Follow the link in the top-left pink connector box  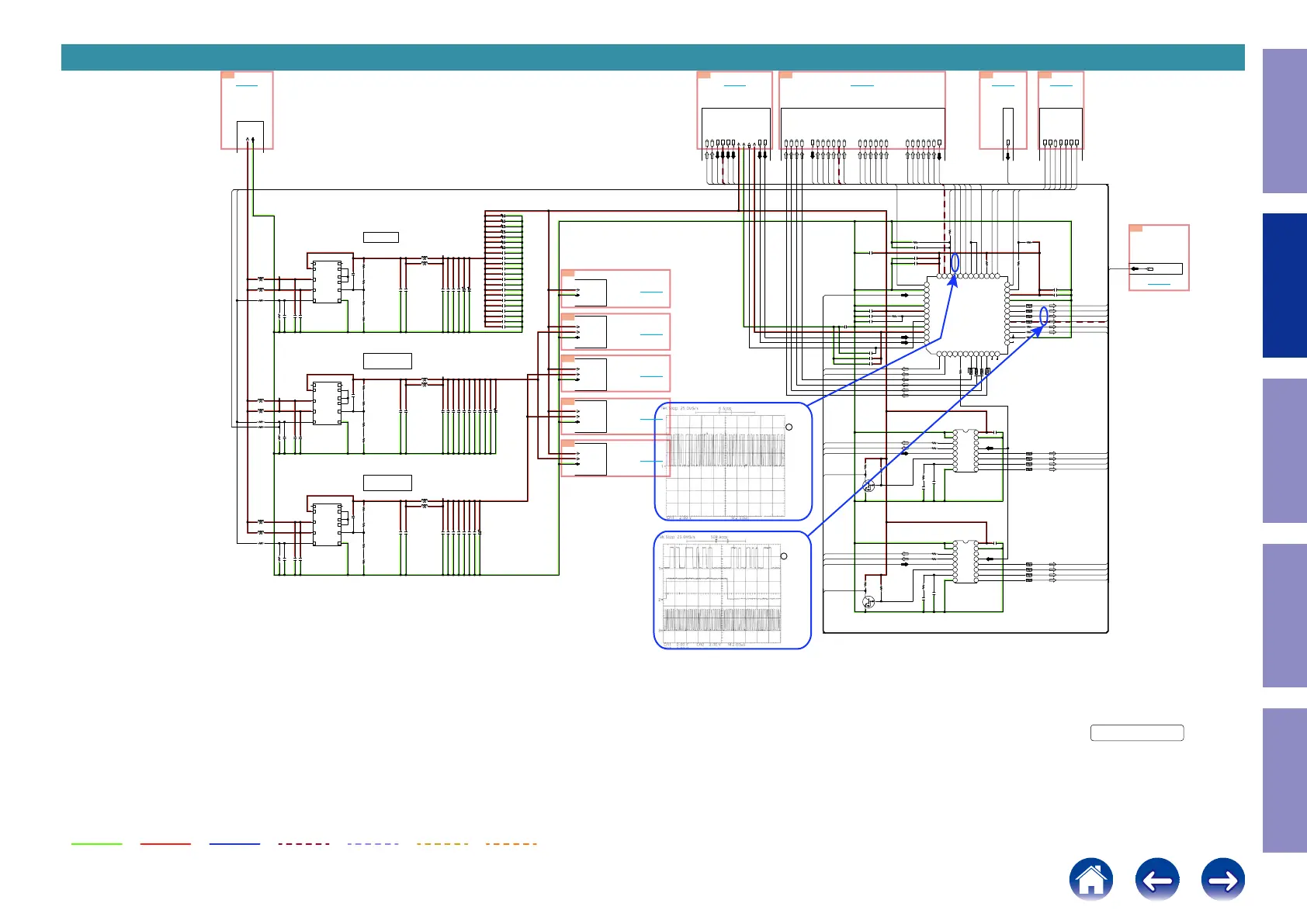pyautogui.click(x=246, y=85)
